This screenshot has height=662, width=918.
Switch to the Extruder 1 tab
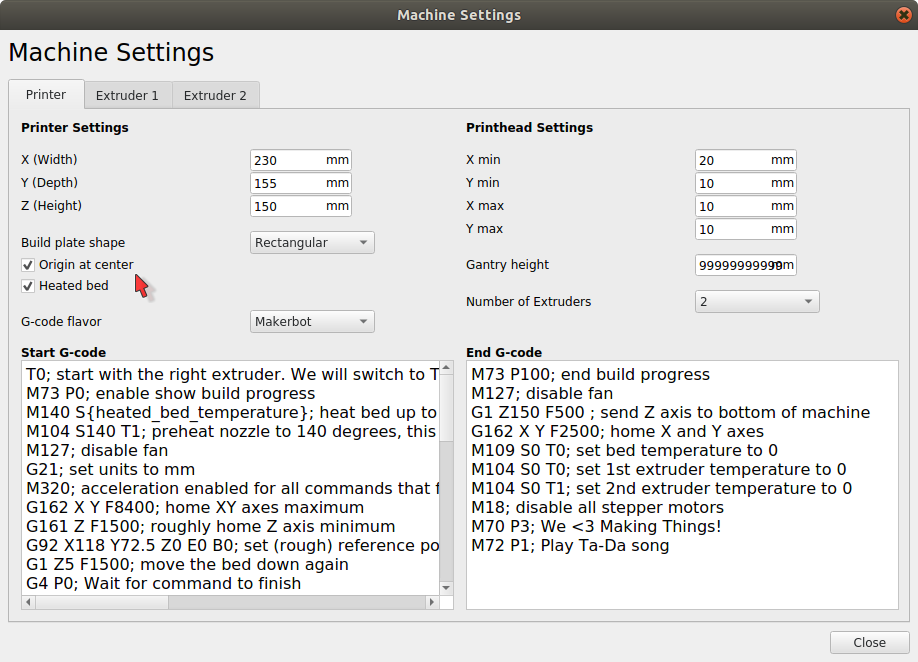coord(127,96)
